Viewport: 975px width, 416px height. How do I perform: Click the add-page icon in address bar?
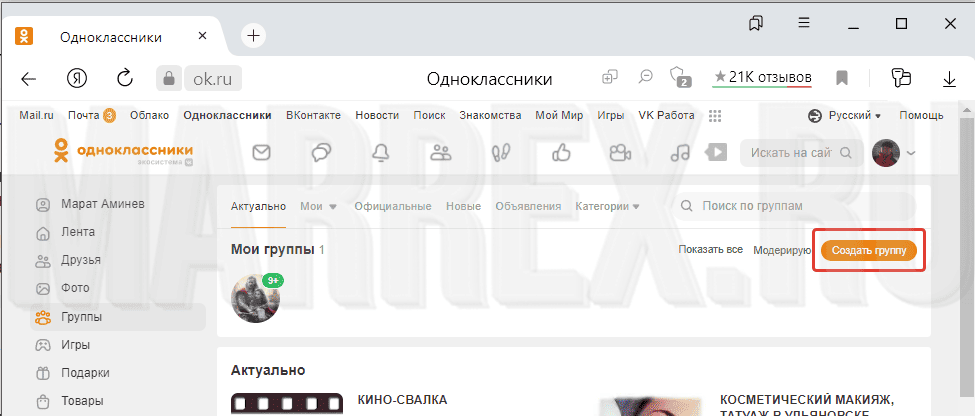pos(610,77)
